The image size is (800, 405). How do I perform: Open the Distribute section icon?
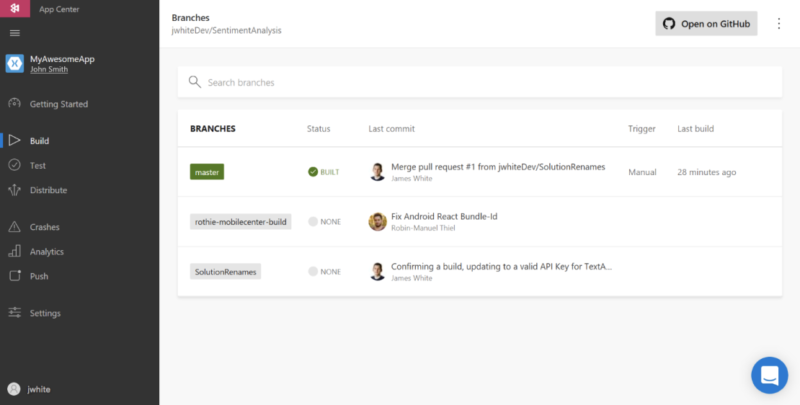click(x=14, y=190)
